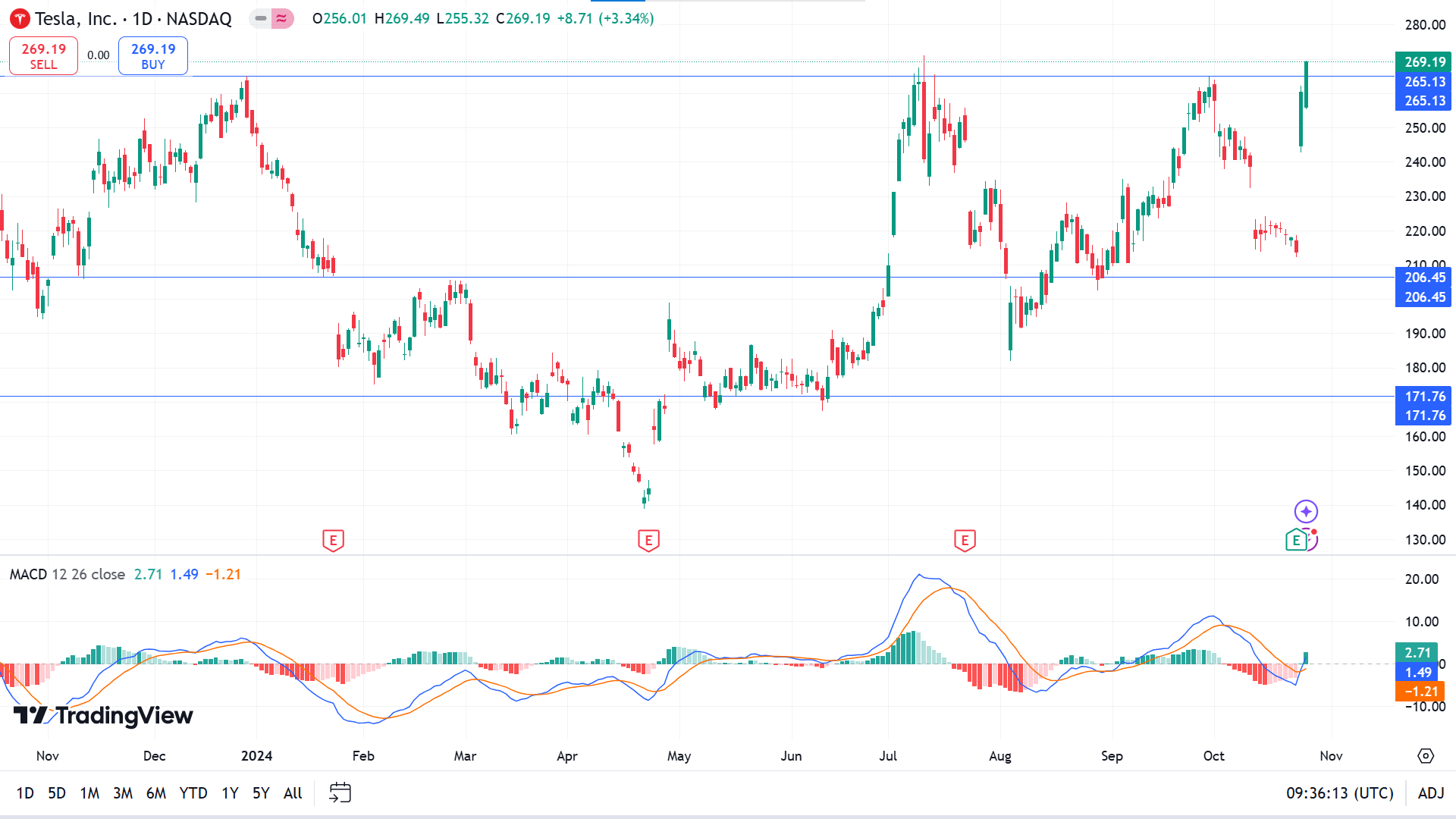Click the O256.01 open price value
Image resolution: width=1456 pixels, height=819 pixels.
pyautogui.click(x=339, y=18)
